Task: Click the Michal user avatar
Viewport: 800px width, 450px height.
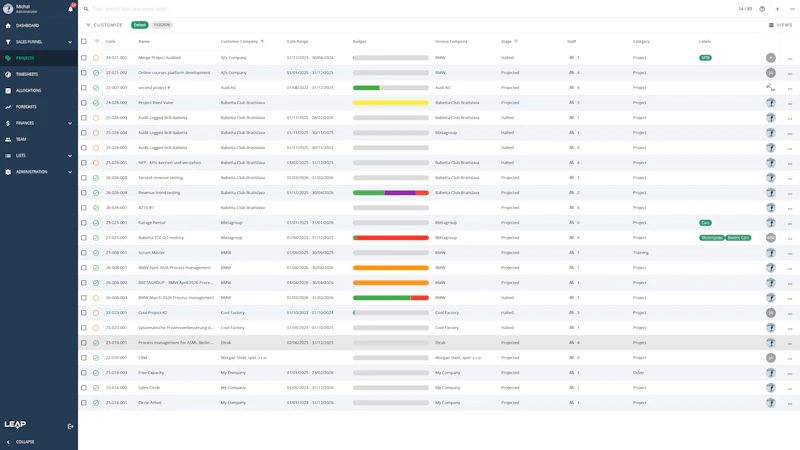Action: pyautogui.click(x=8, y=9)
